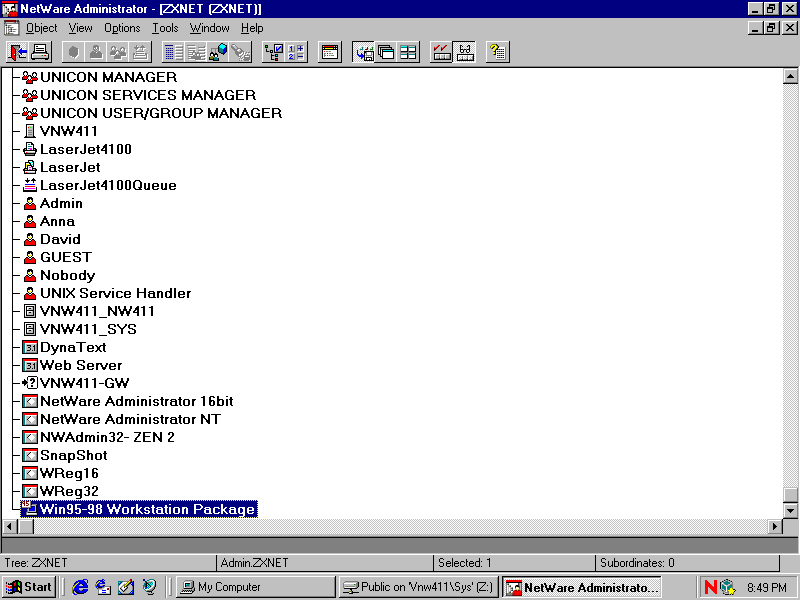Select the UNIX Service Handler user
Viewport: 800px width, 600px height.
107,293
